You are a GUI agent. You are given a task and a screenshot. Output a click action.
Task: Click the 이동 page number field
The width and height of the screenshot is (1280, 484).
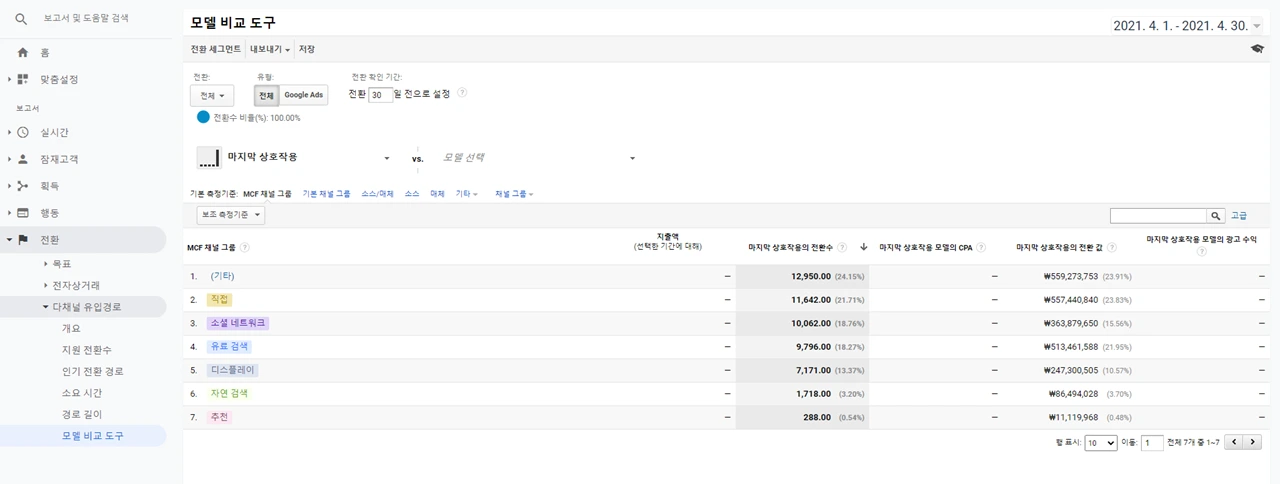tap(1152, 443)
